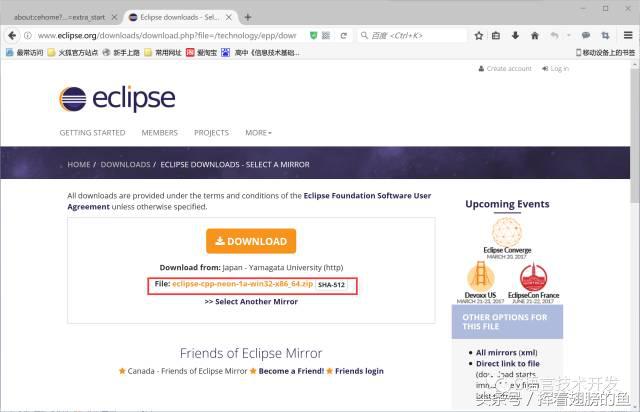
Task: Open All mirrors (xml) link
Action: [507, 352]
